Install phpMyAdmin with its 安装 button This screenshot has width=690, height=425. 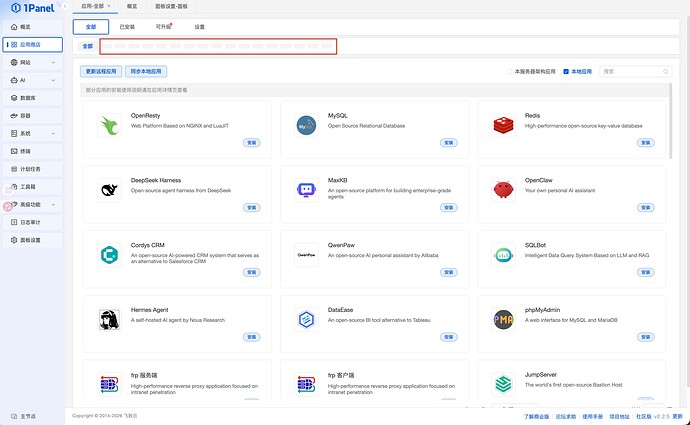(x=646, y=337)
